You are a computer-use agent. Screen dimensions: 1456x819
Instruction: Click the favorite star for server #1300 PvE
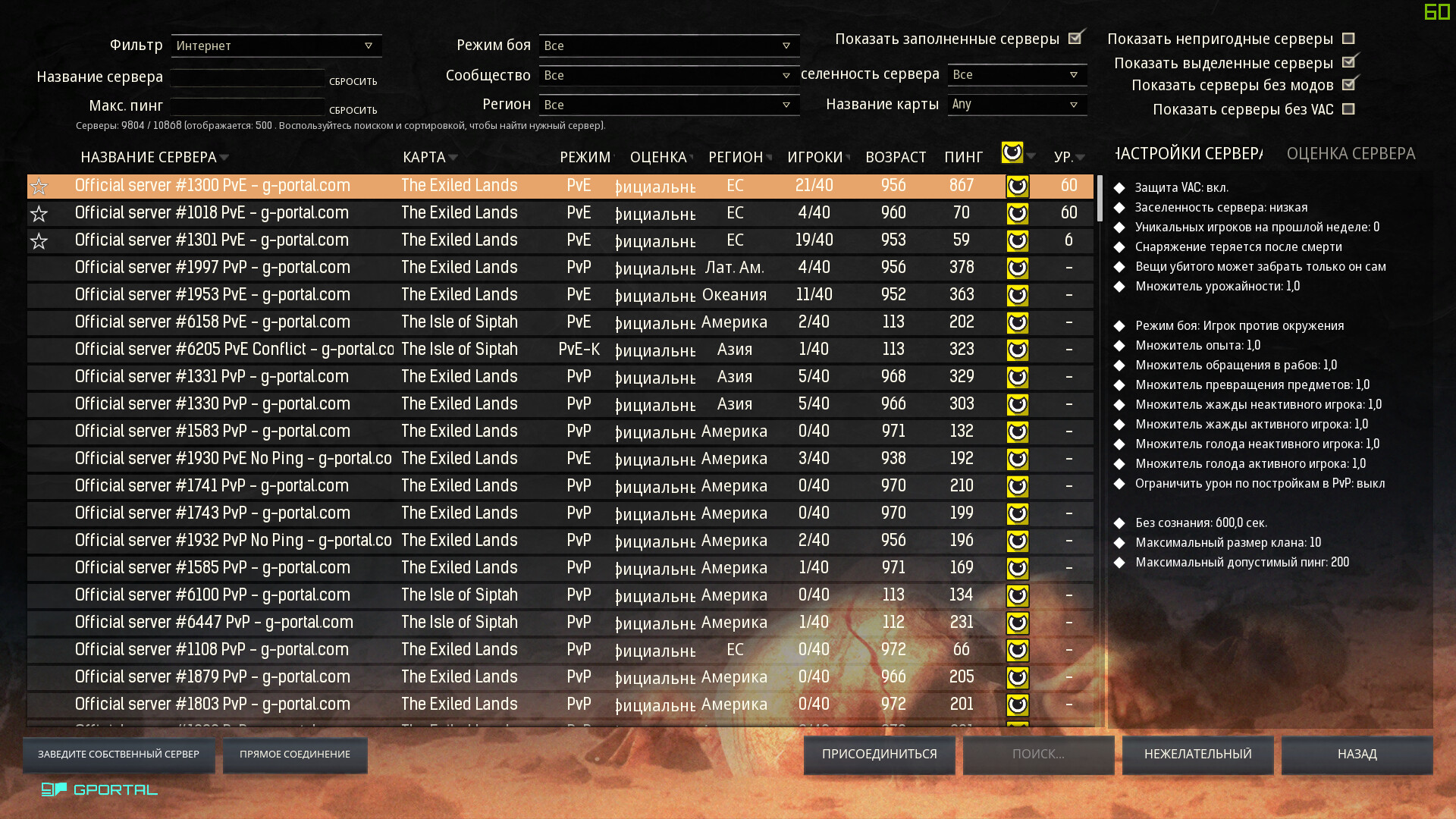39,187
